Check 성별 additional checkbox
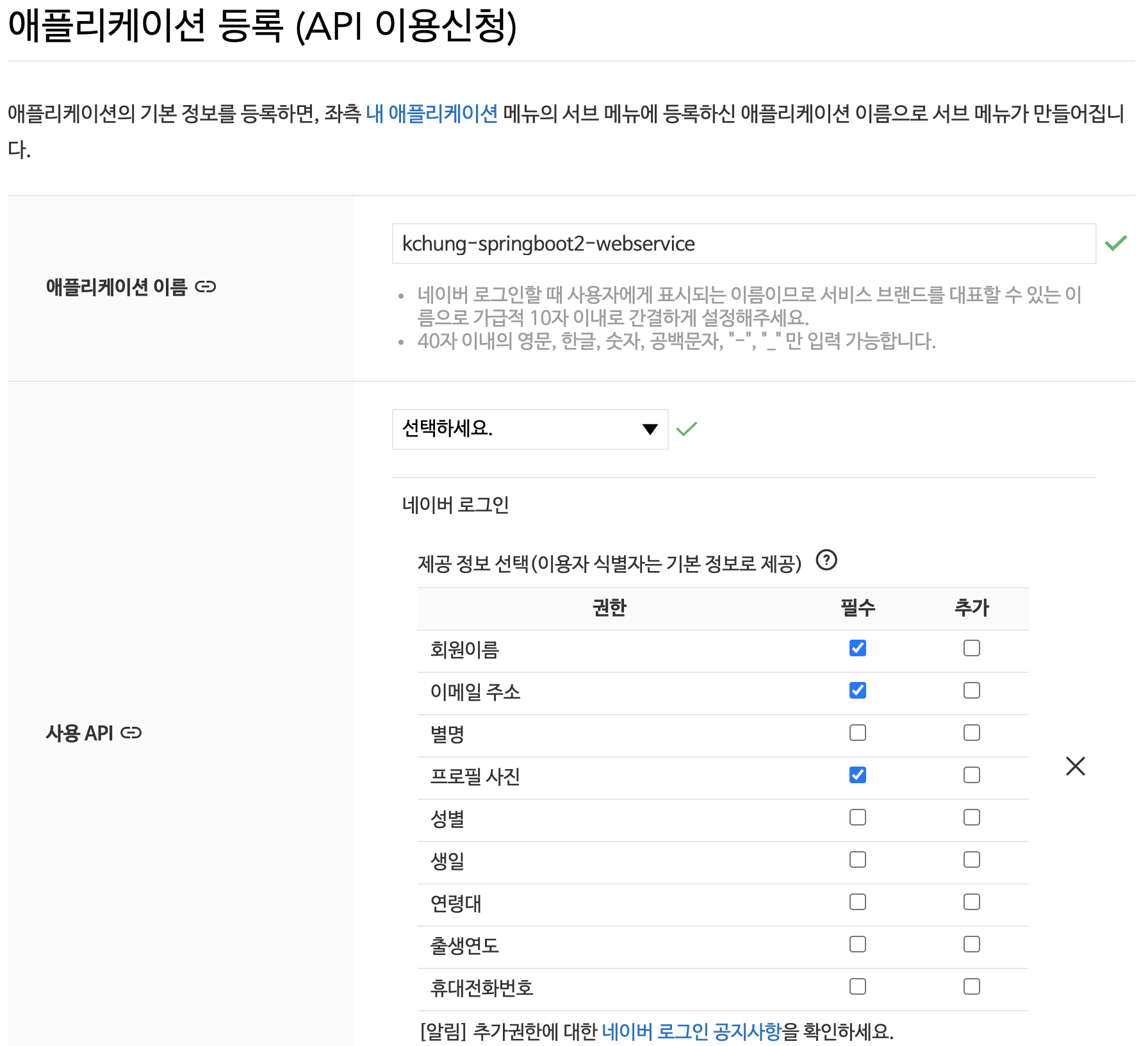The width and height of the screenshot is (1148, 1046). click(x=971, y=817)
